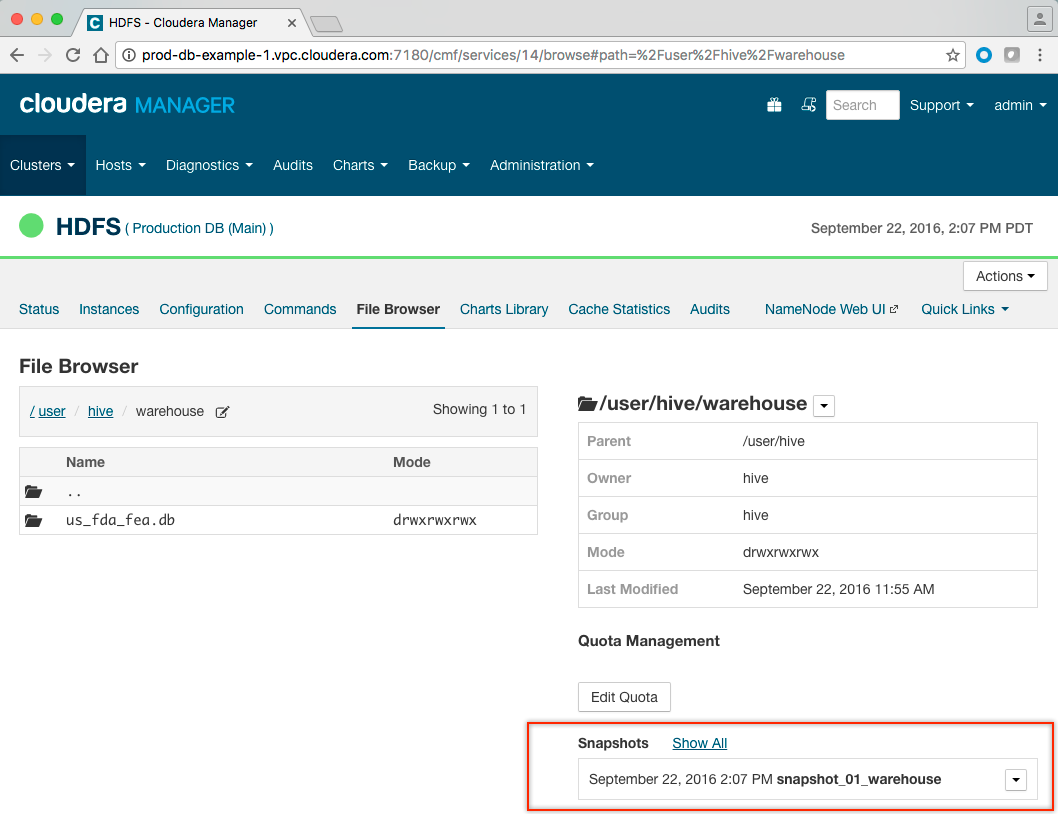Show All snapshots link

[700, 743]
